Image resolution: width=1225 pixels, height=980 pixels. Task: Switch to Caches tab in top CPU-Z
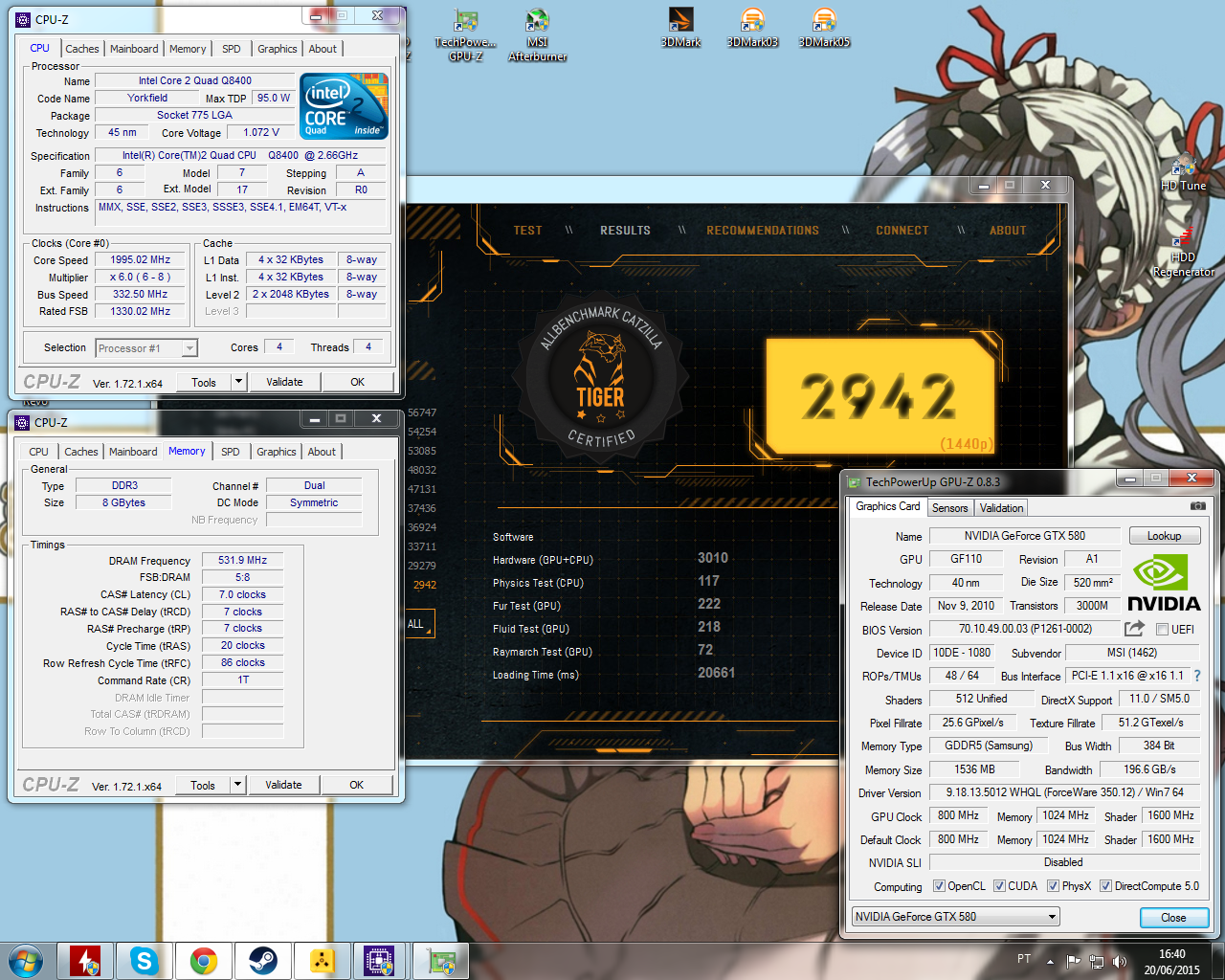(82, 49)
